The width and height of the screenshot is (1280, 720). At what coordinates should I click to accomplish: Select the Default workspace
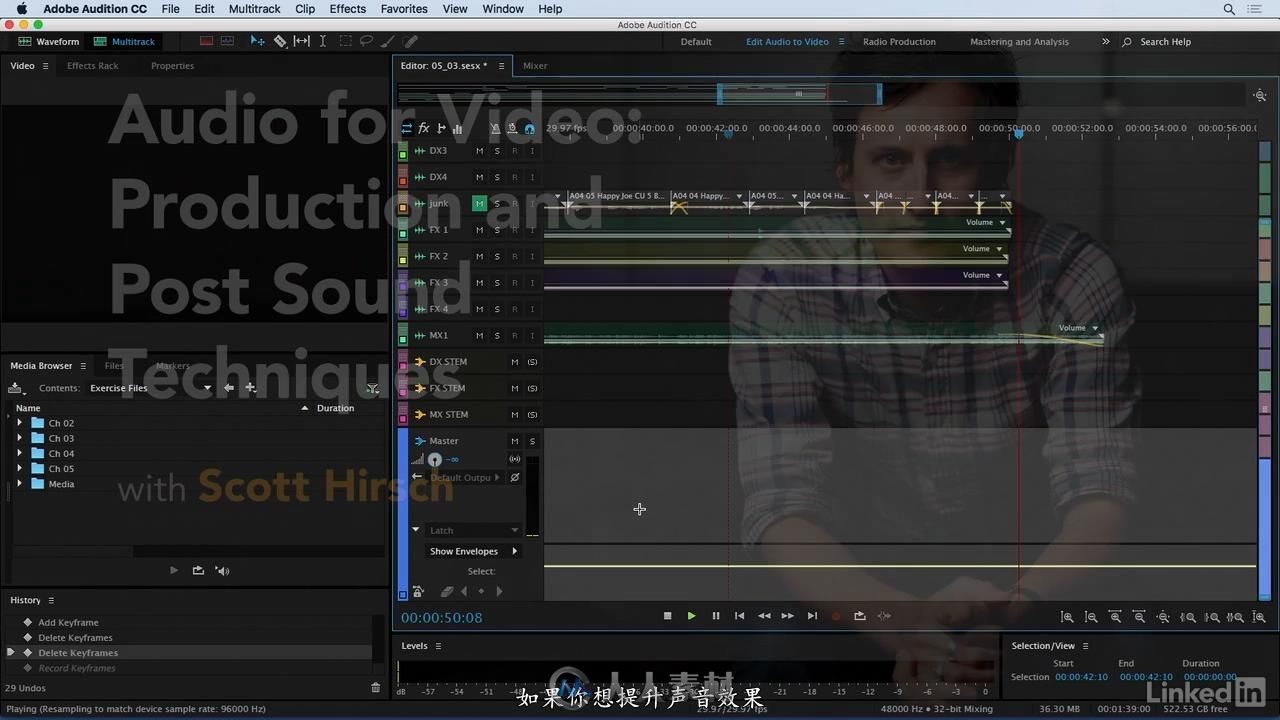[x=696, y=42]
